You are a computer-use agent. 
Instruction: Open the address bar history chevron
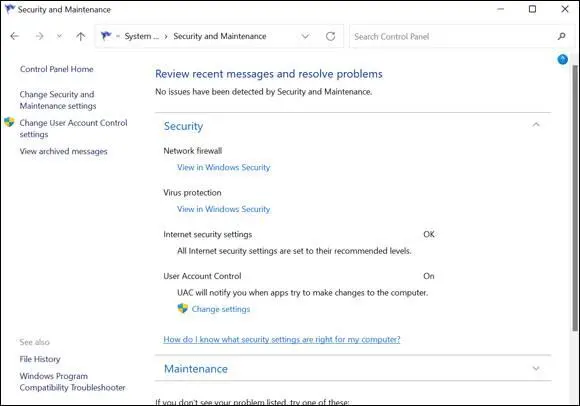305,36
